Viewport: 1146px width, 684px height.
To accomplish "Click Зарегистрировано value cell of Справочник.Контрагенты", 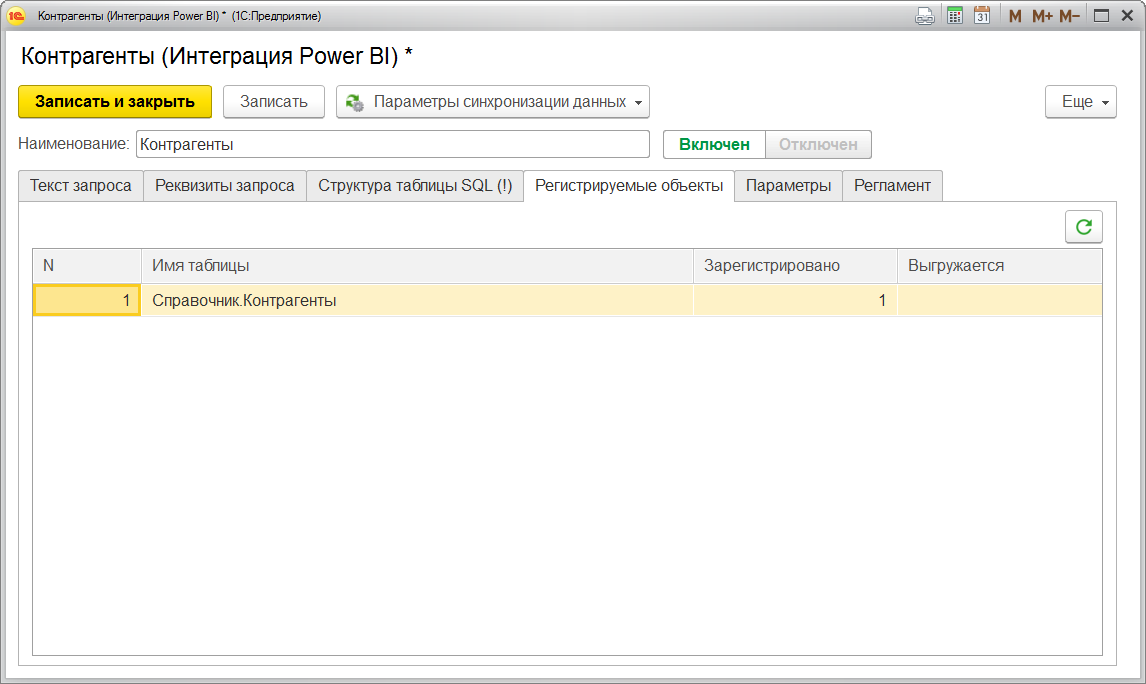I will 795,300.
